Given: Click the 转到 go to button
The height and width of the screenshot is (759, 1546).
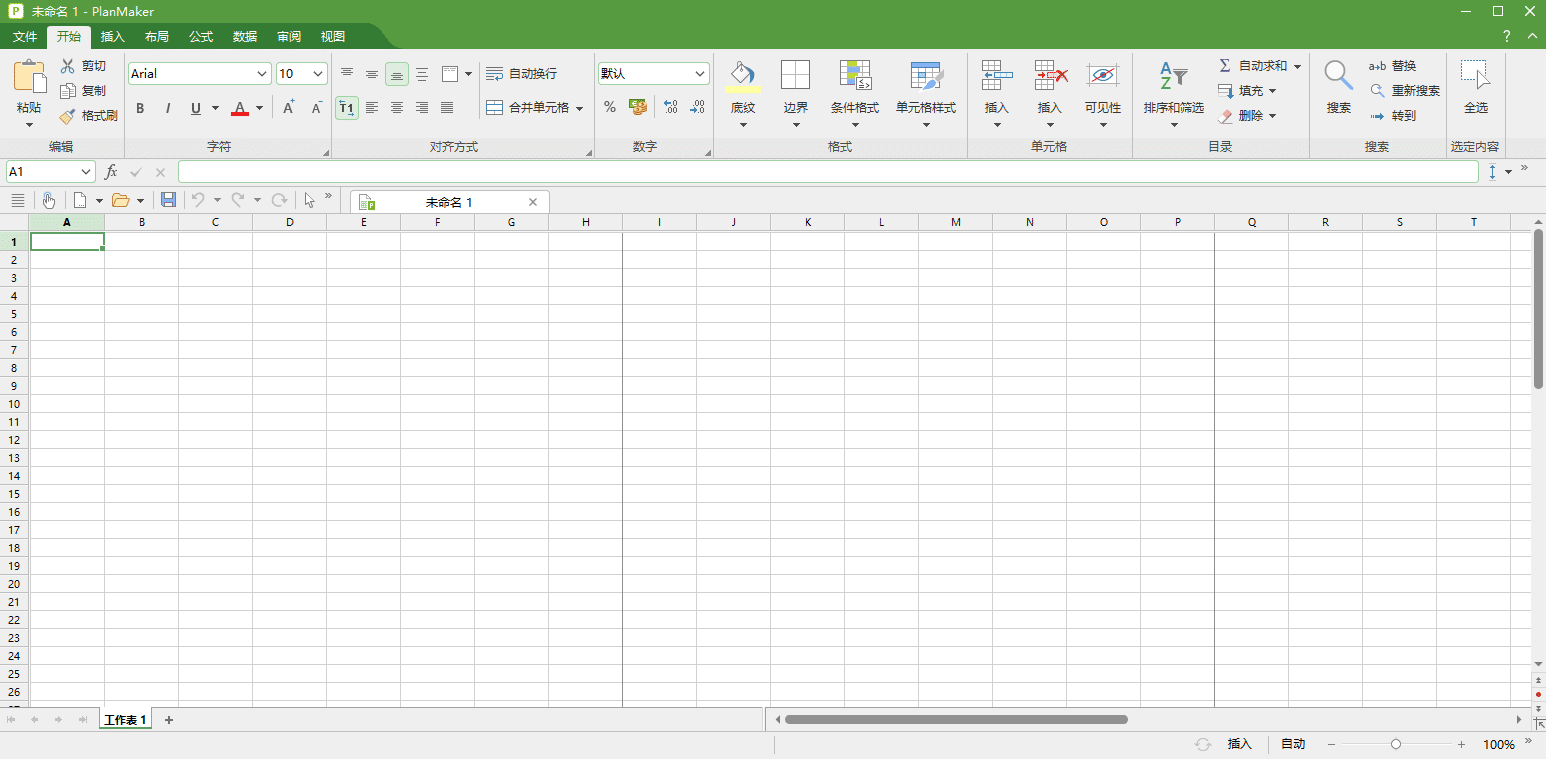Looking at the screenshot, I should coord(1392,116).
